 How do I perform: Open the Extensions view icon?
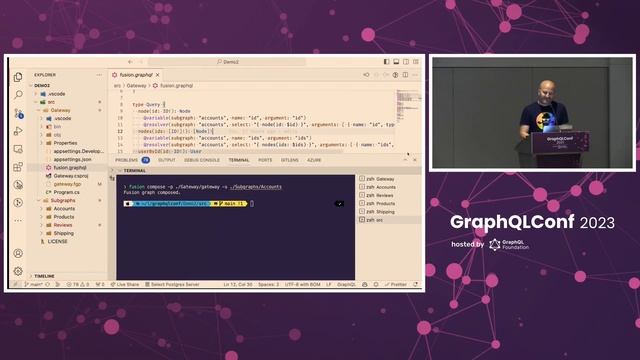18,167
